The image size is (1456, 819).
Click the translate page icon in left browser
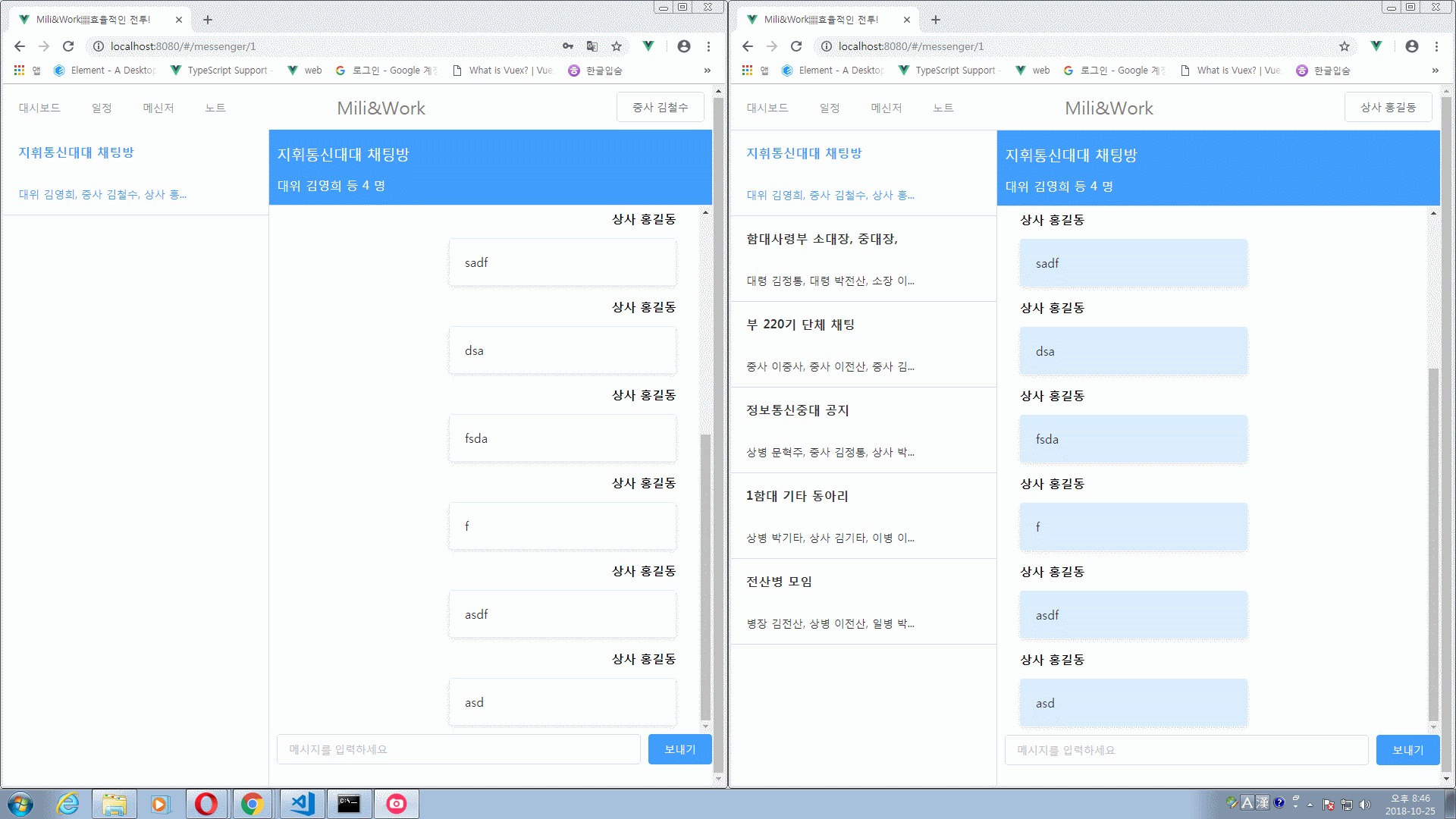click(592, 46)
